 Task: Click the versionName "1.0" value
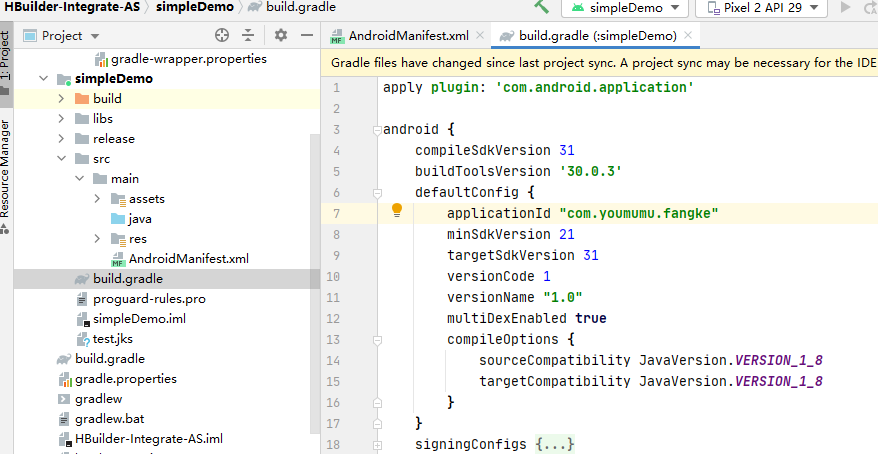pyautogui.click(x=563, y=297)
